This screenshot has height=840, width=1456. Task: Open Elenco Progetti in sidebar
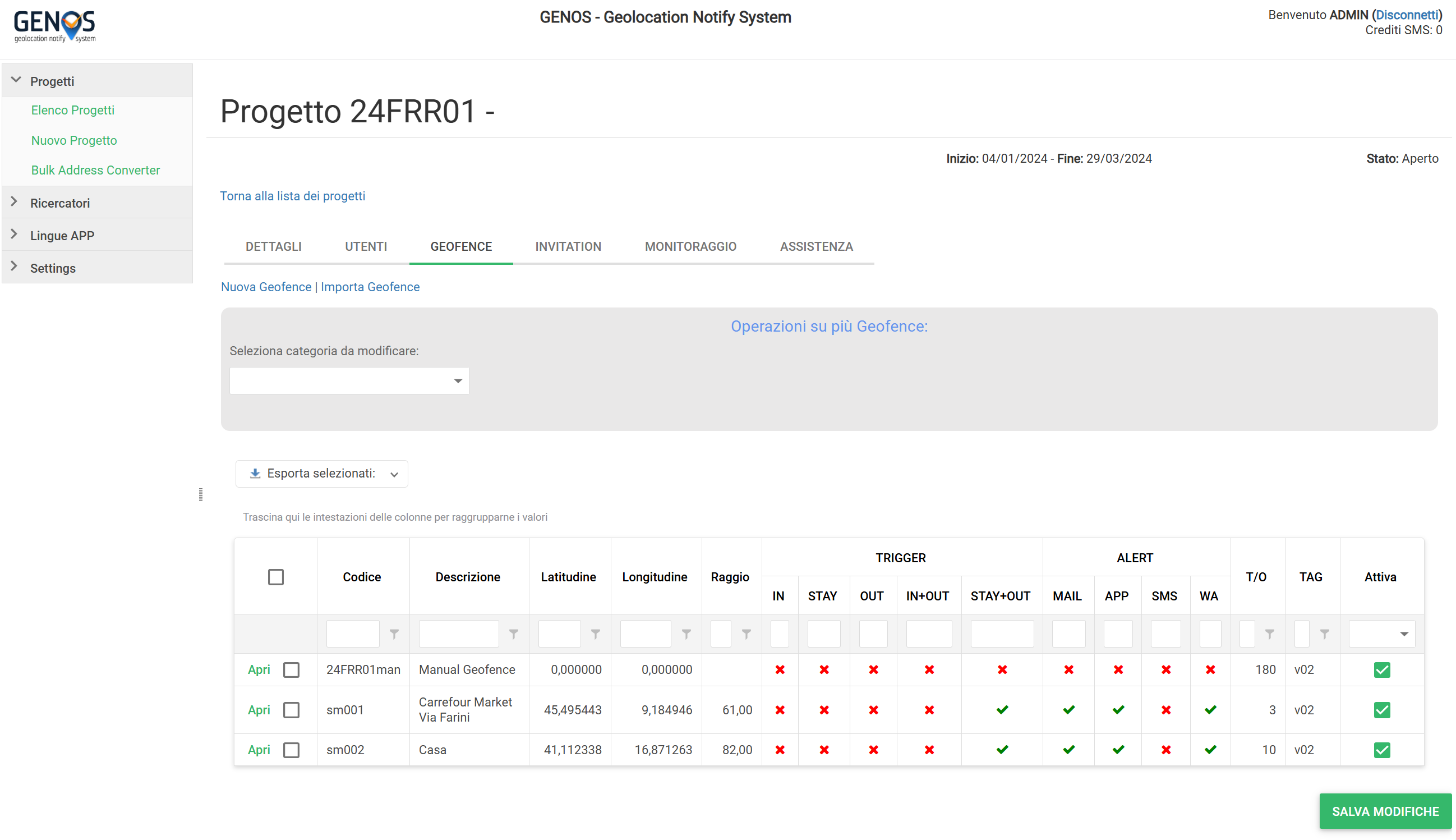(x=73, y=109)
